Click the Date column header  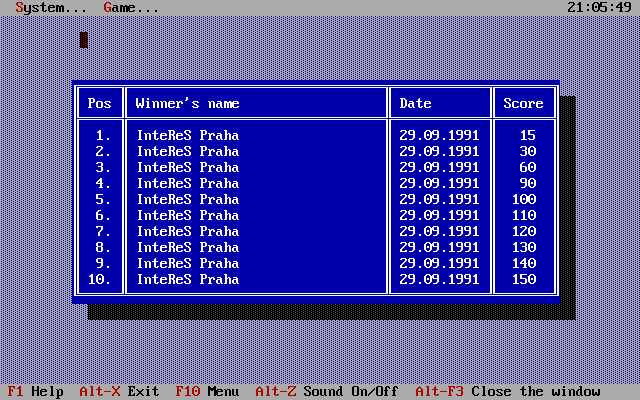point(416,103)
